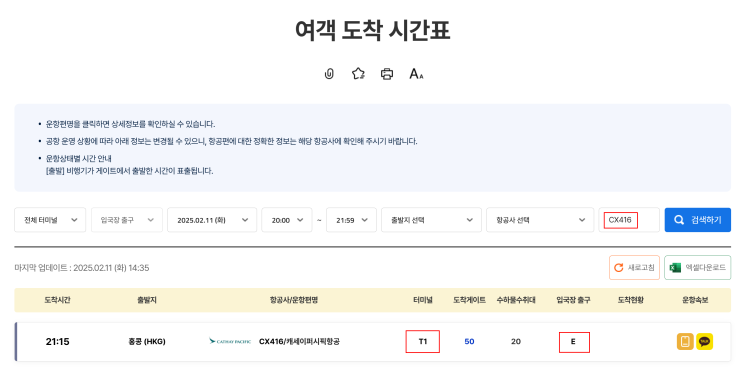Click the 새로고침 button
Screen dimensions: 743x371
634,268
